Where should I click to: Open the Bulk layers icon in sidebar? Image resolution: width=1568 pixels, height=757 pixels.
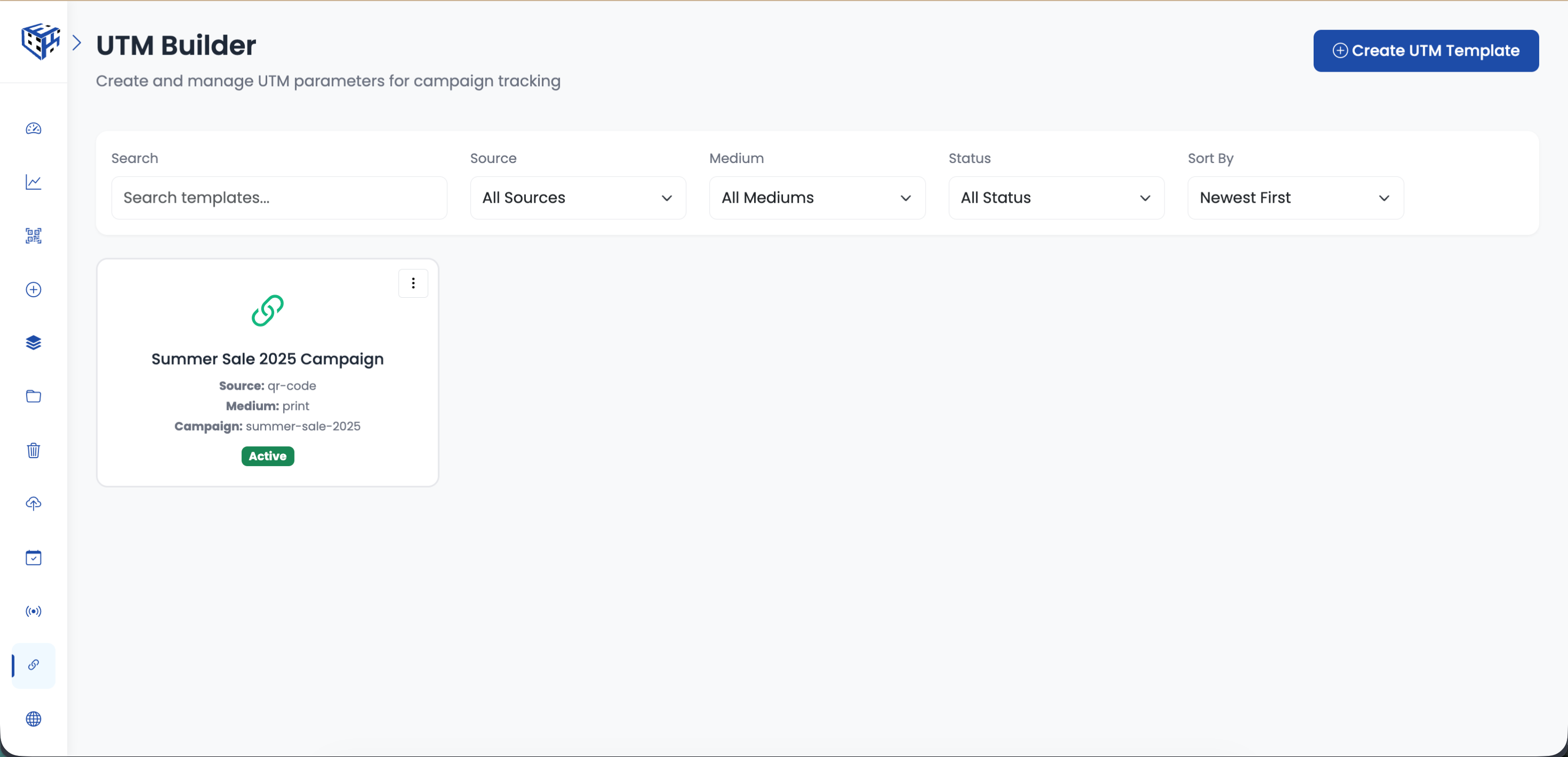click(34, 342)
